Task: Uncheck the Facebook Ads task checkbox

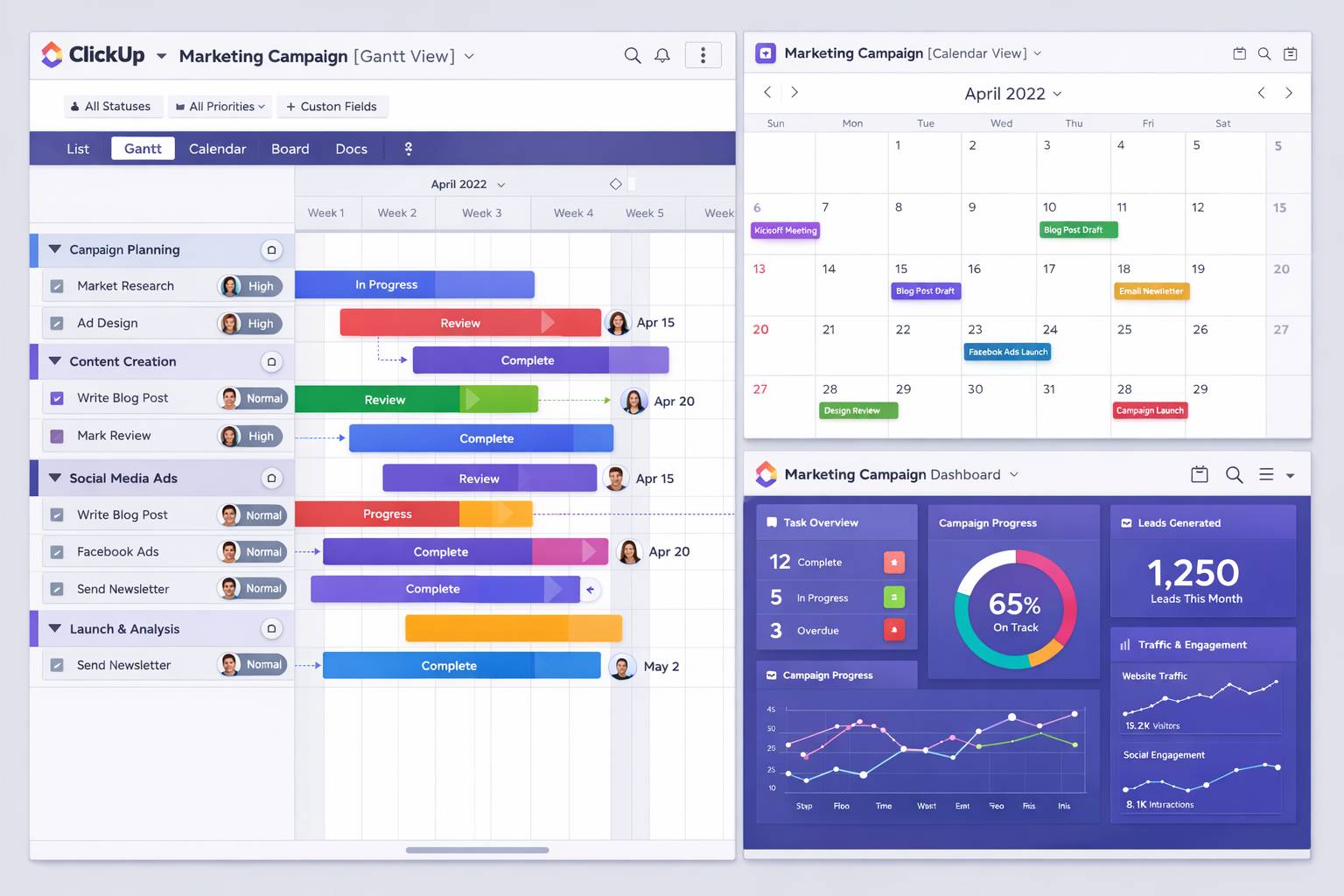Action: click(57, 552)
